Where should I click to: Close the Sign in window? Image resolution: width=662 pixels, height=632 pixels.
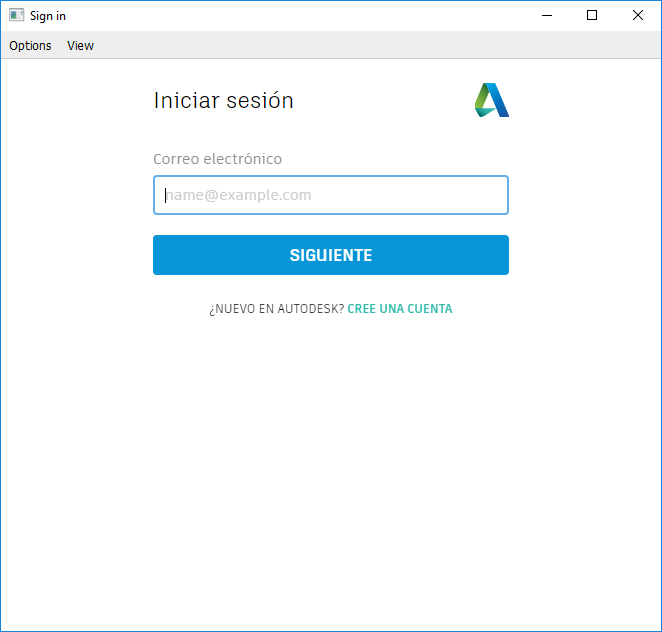click(638, 15)
